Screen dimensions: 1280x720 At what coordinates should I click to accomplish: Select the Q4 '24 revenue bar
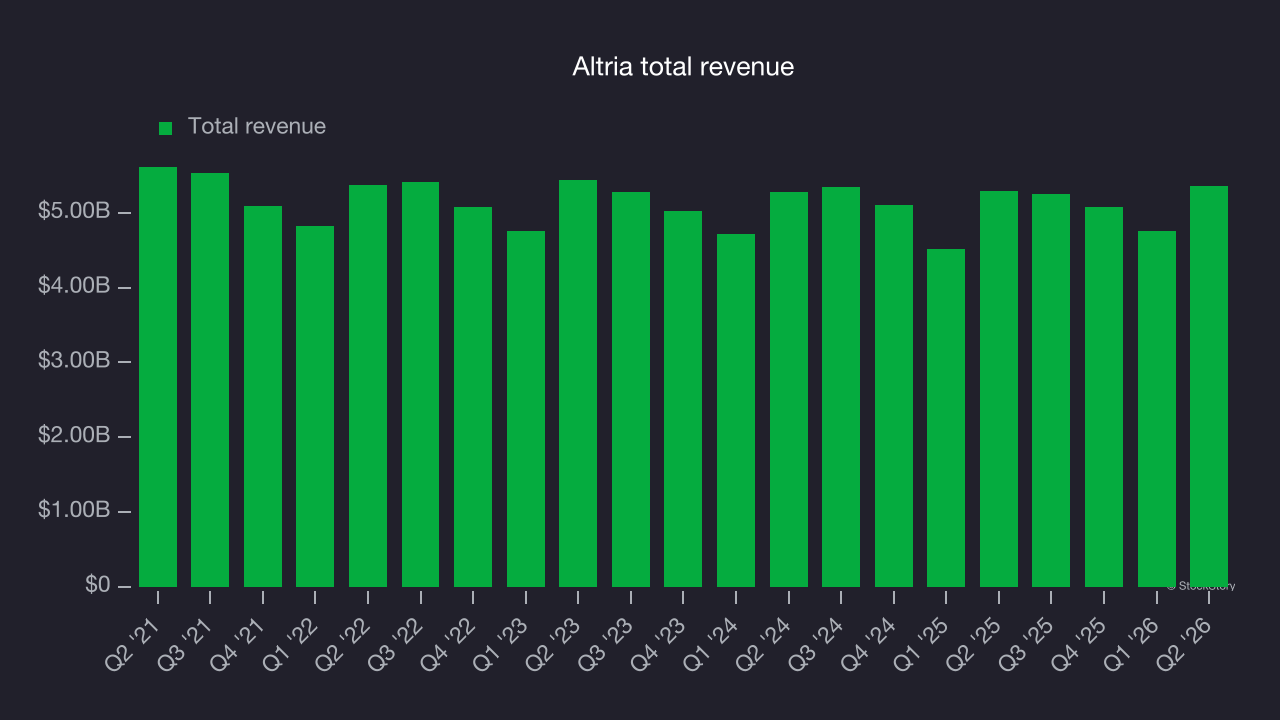[x=894, y=396]
